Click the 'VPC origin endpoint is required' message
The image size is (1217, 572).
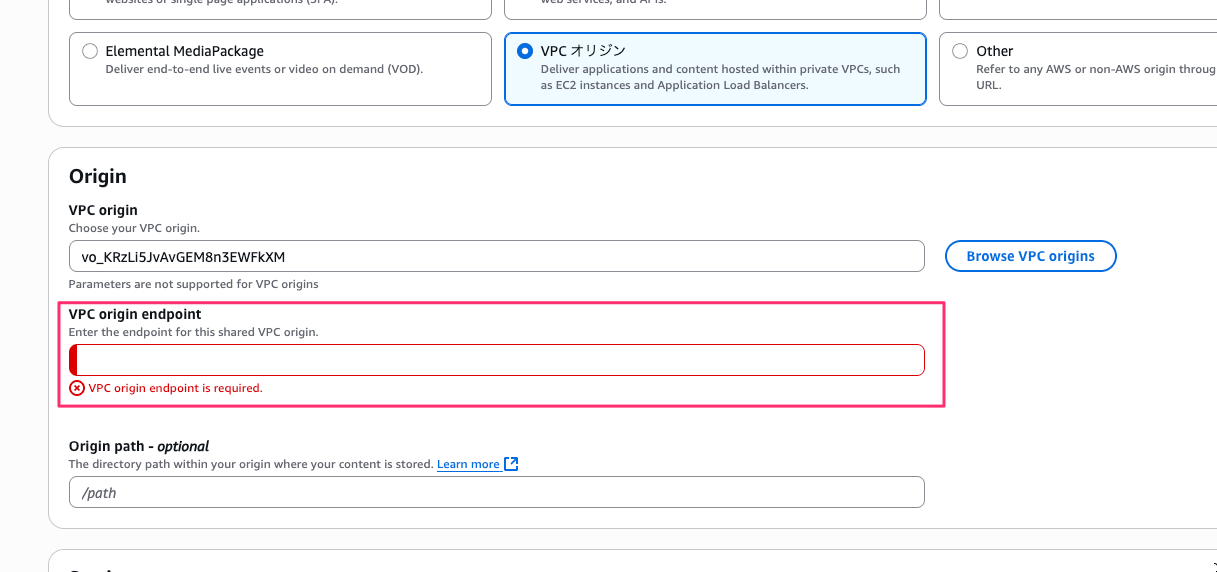pyautogui.click(x=175, y=388)
